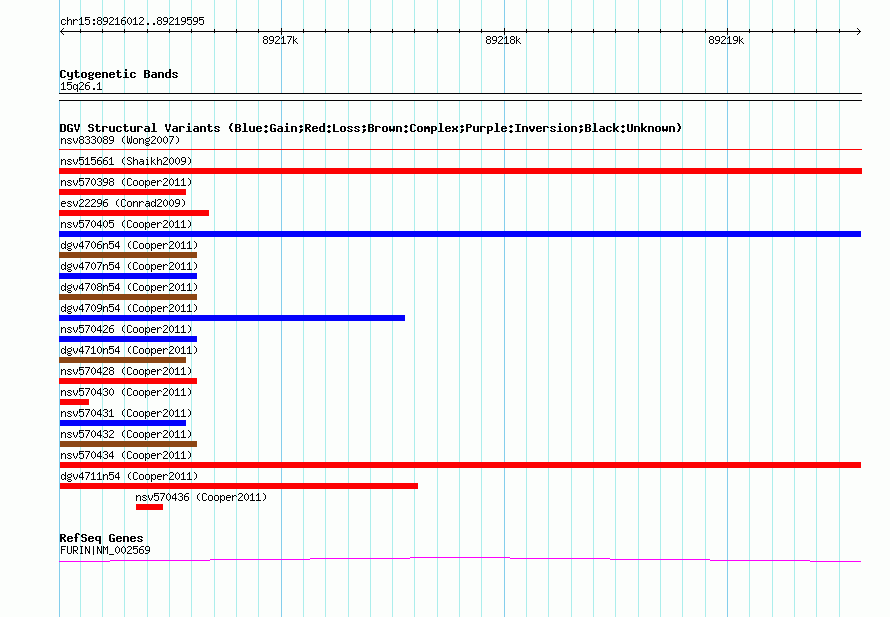Click the DGV Structural Variants track title
The image size is (890, 617).
[x=371, y=128]
